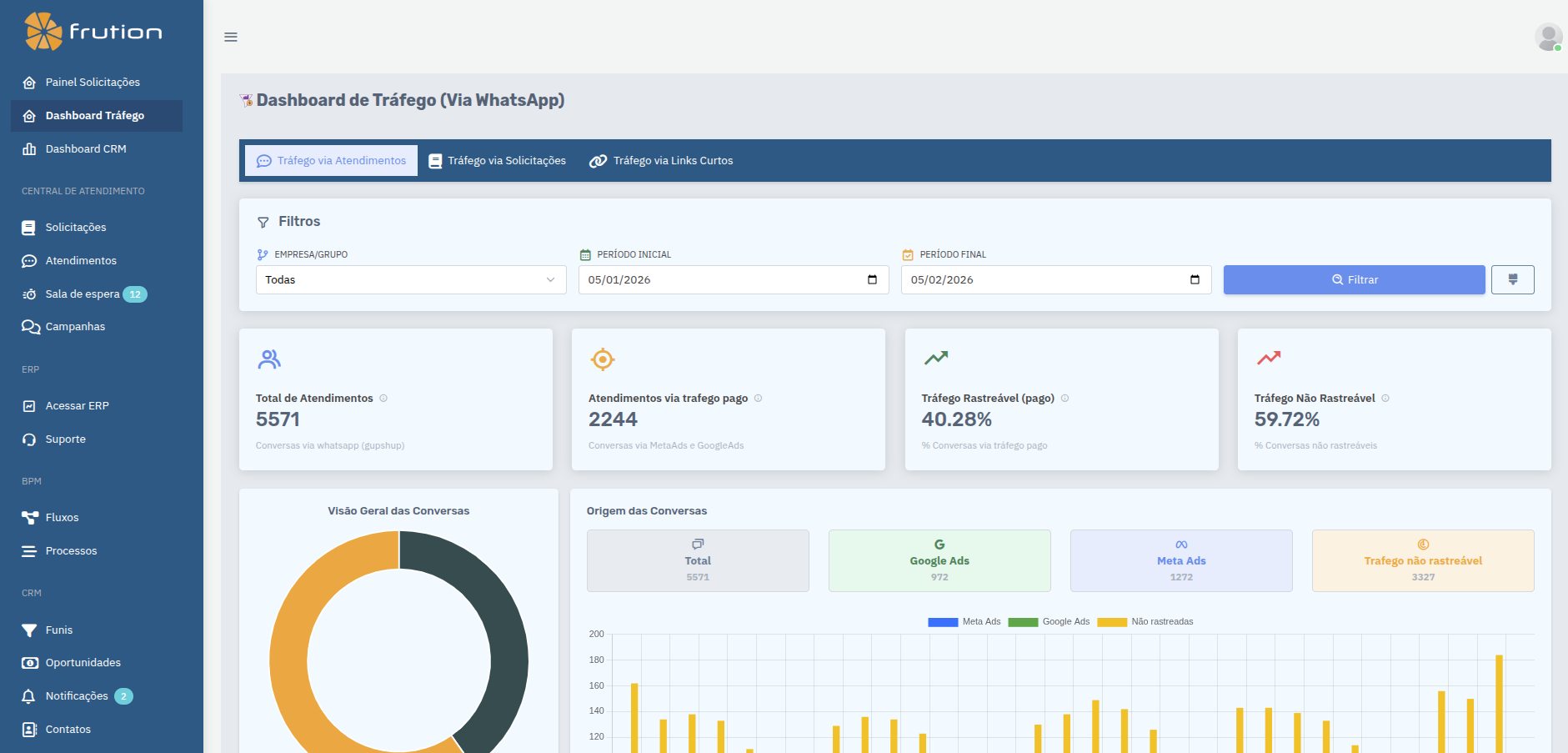The image size is (1568, 753).
Task: Toggle Não rastreadas legend series
Action: click(x=1145, y=622)
